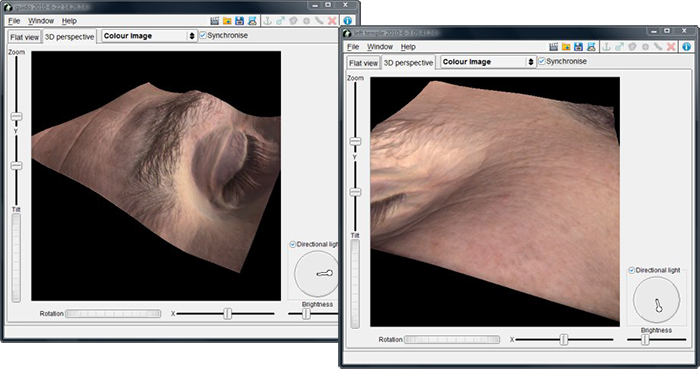Click clapperboard icon in guido window toolbar
Screen dimensions: 700x369
pos(215,21)
